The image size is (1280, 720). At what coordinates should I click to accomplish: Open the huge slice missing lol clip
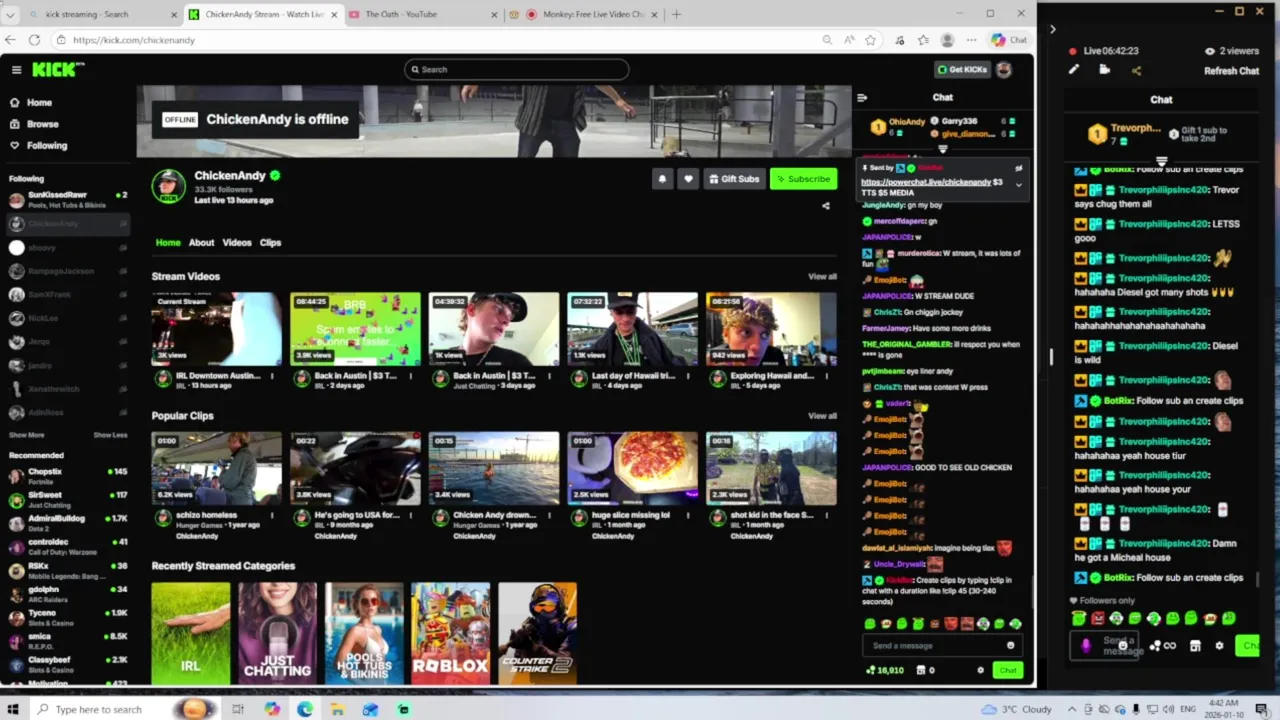click(632, 468)
